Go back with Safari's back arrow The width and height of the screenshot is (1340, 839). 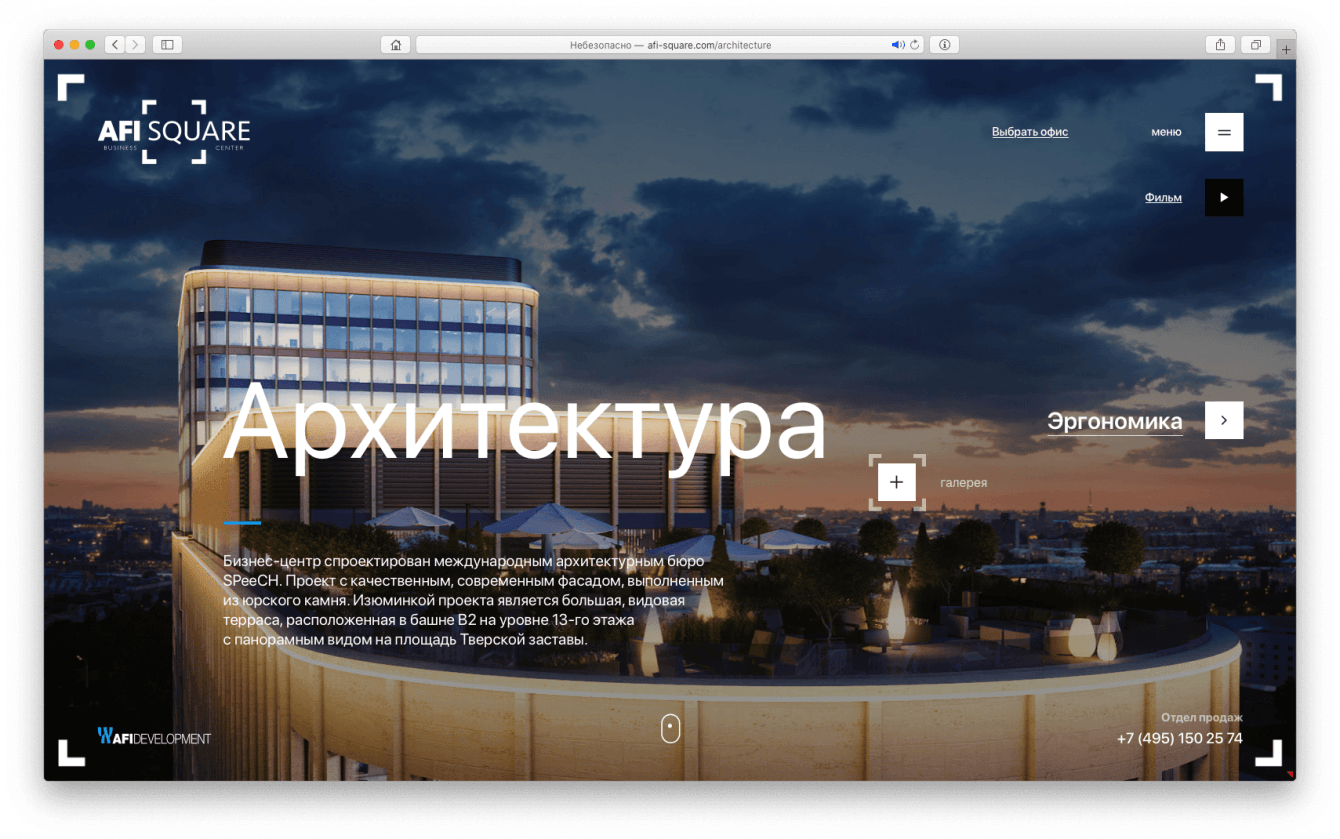click(114, 45)
